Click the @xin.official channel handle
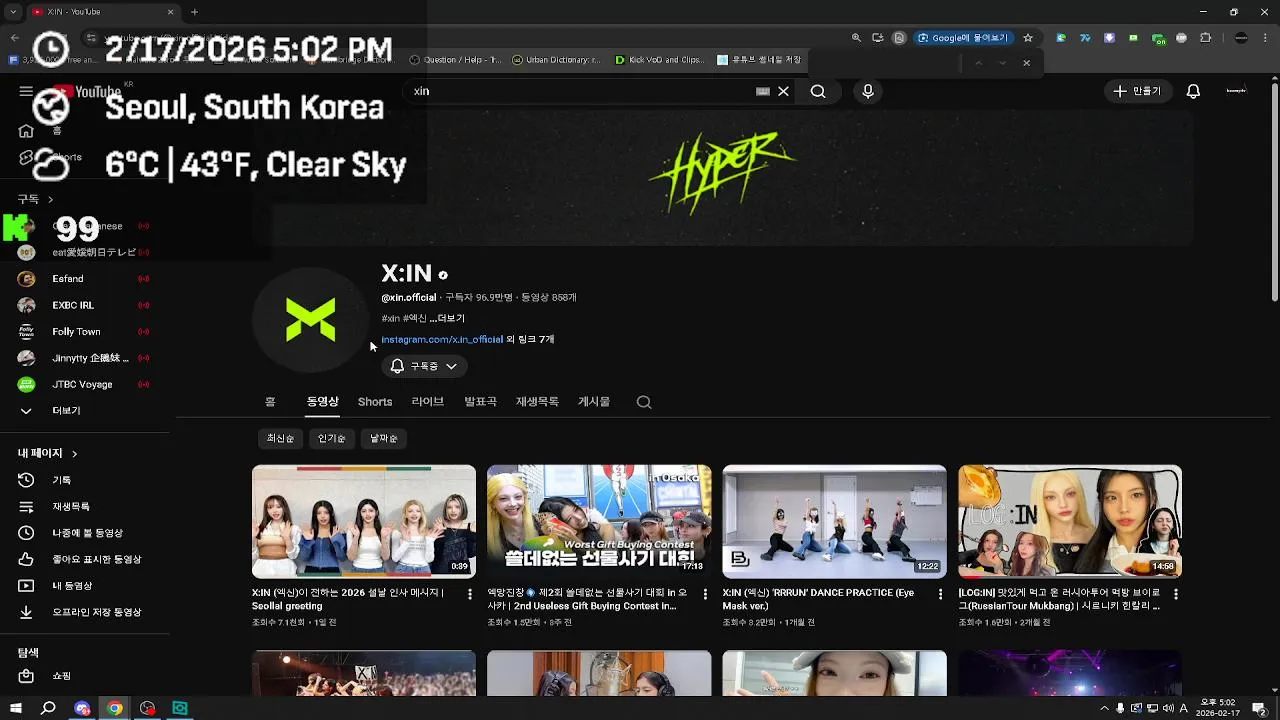The height and width of the screenshot is (720, 1280). 409,297
